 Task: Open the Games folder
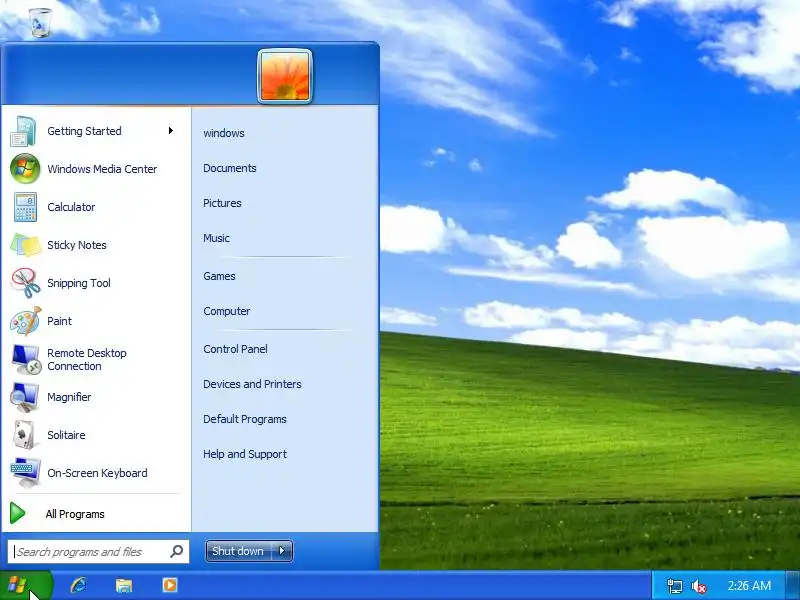pos(219,276)
